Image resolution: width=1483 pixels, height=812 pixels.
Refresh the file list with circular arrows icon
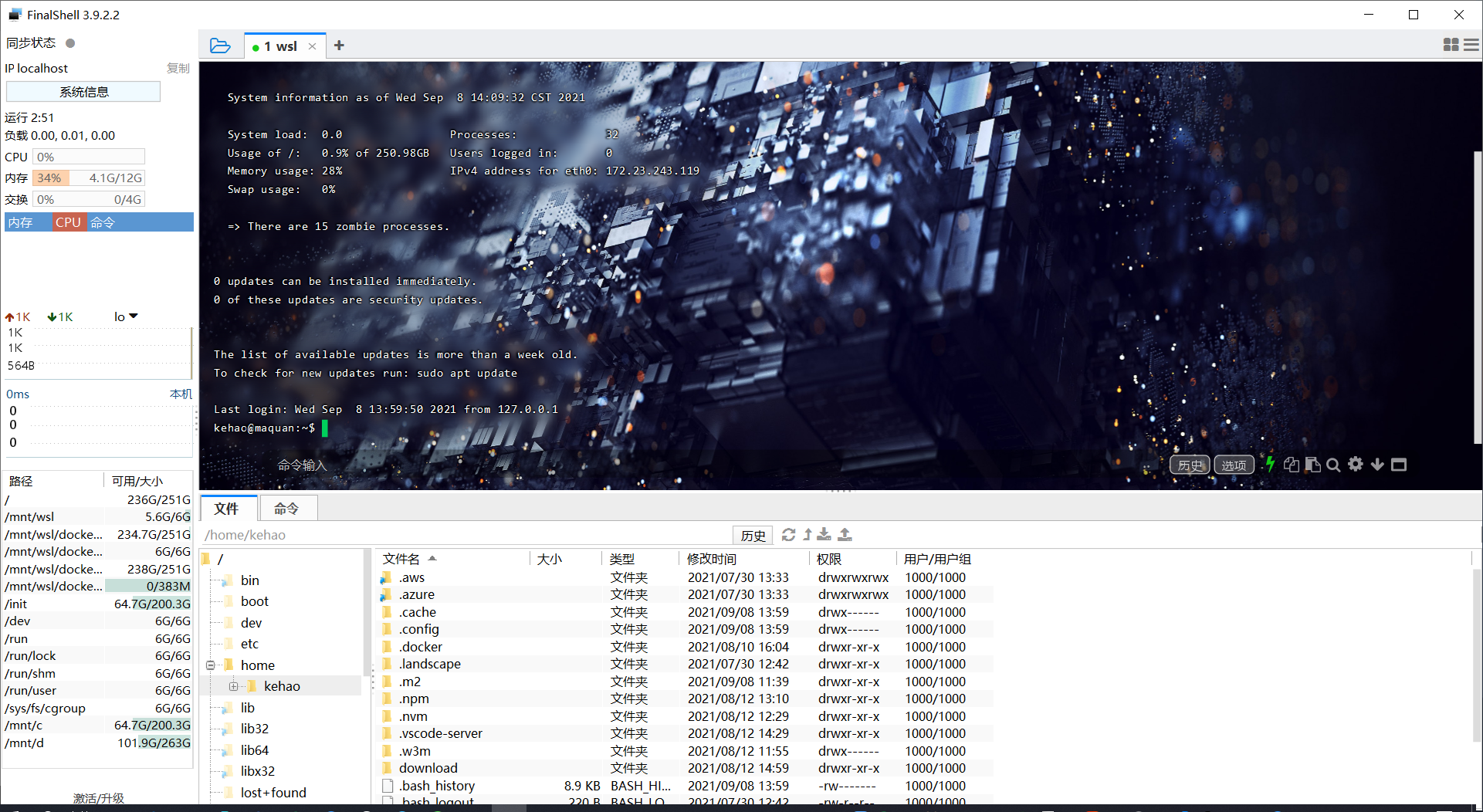click(x=788, y=534)
